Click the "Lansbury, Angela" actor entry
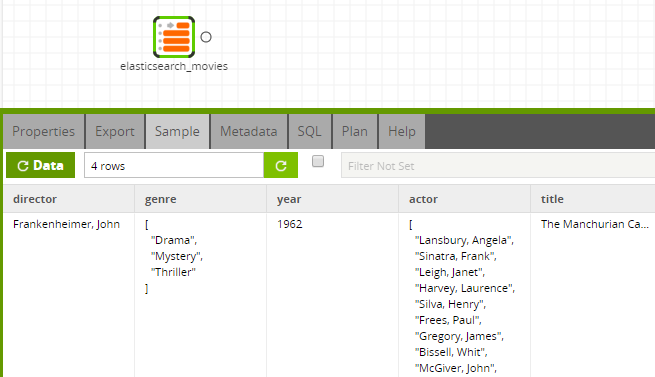The width and height of the screenshot is (655, 377). click(464, 240)
